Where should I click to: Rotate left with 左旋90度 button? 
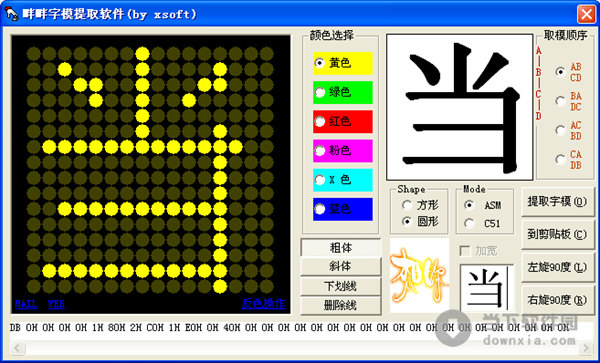[558, 267]
